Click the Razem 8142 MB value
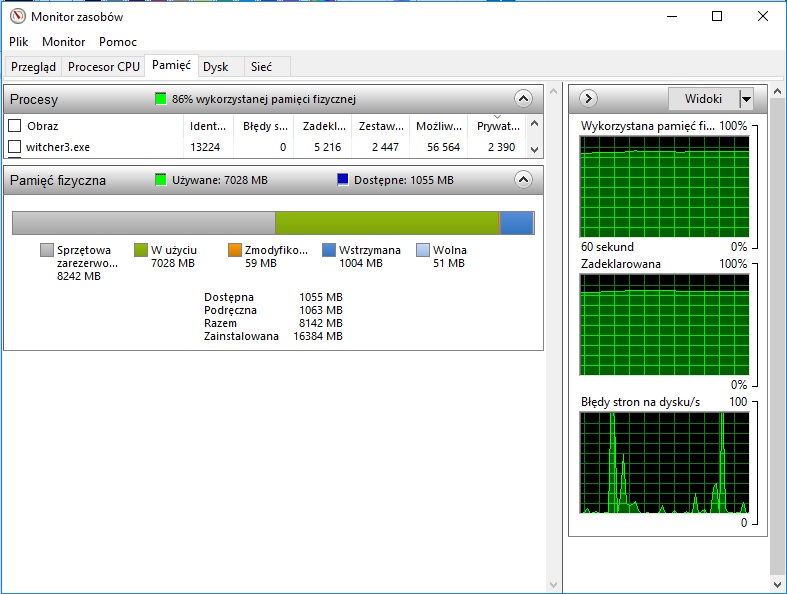Screen dimensions: 787x594 (321, 323)
